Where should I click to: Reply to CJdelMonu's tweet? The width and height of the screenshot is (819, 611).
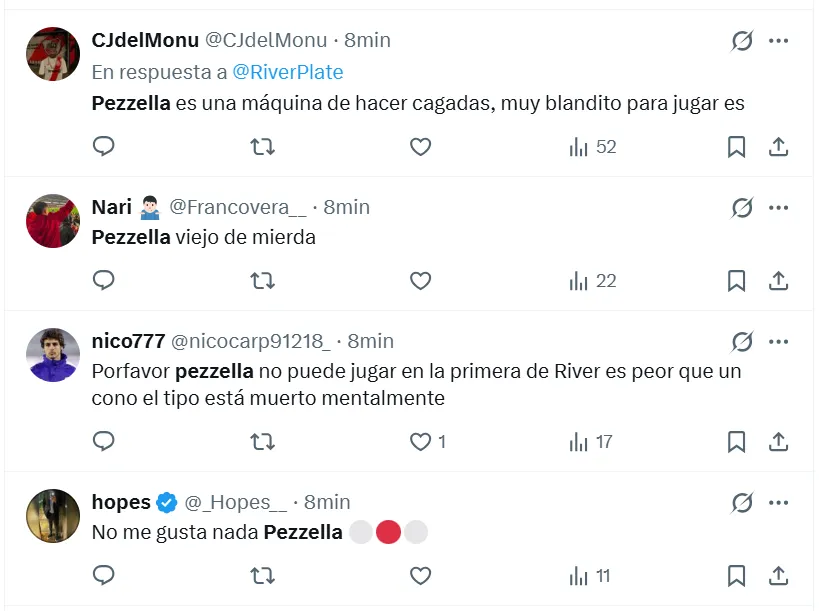tap(104, 147)
